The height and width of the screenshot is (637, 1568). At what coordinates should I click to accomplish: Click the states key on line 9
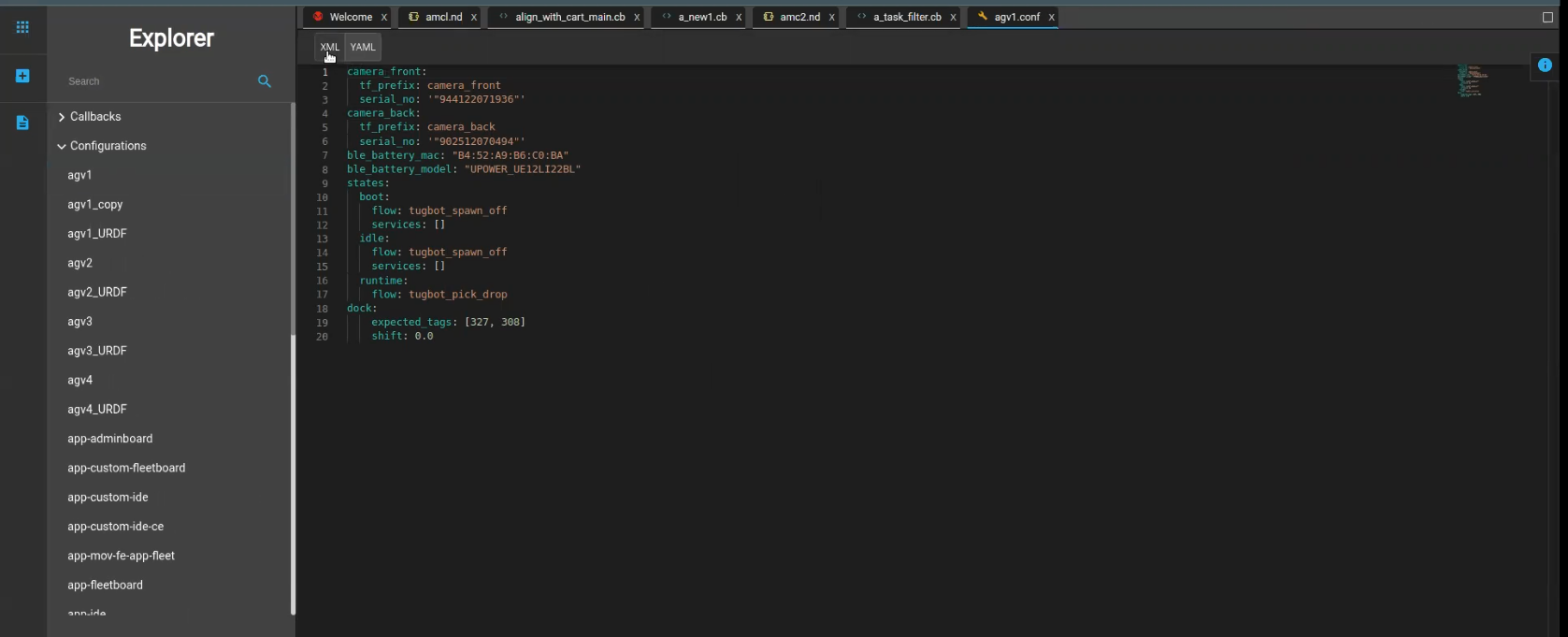point(366,183)
